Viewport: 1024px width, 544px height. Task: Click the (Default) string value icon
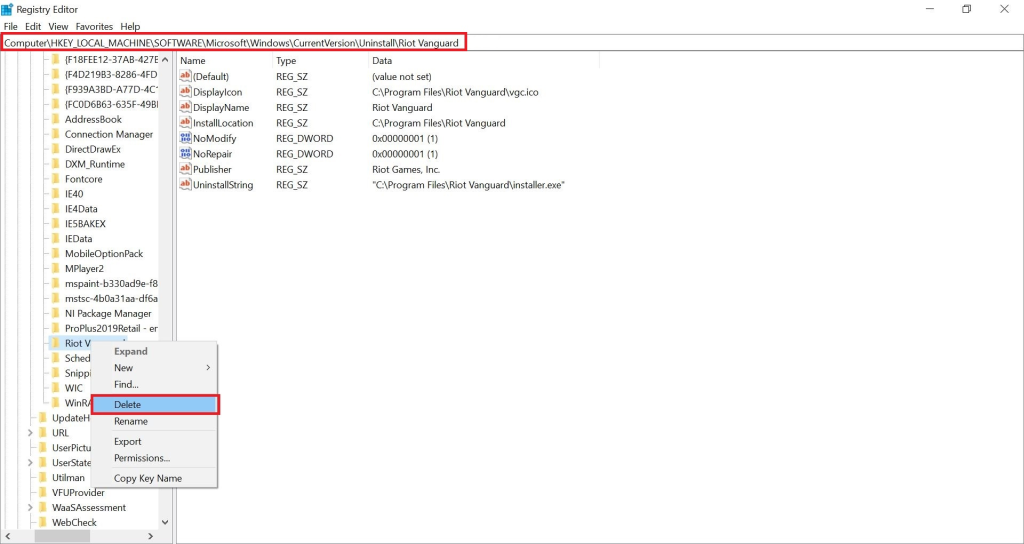185,76
